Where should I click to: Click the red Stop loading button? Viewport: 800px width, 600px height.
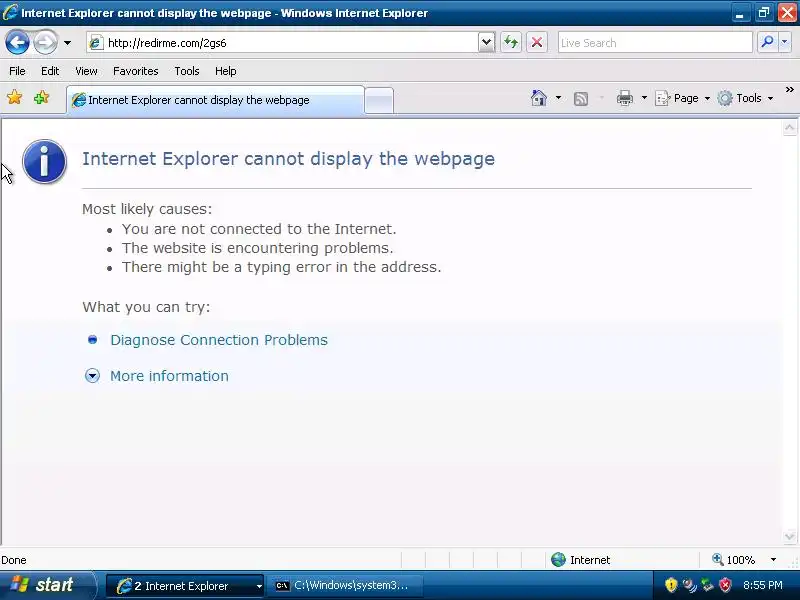537,42
